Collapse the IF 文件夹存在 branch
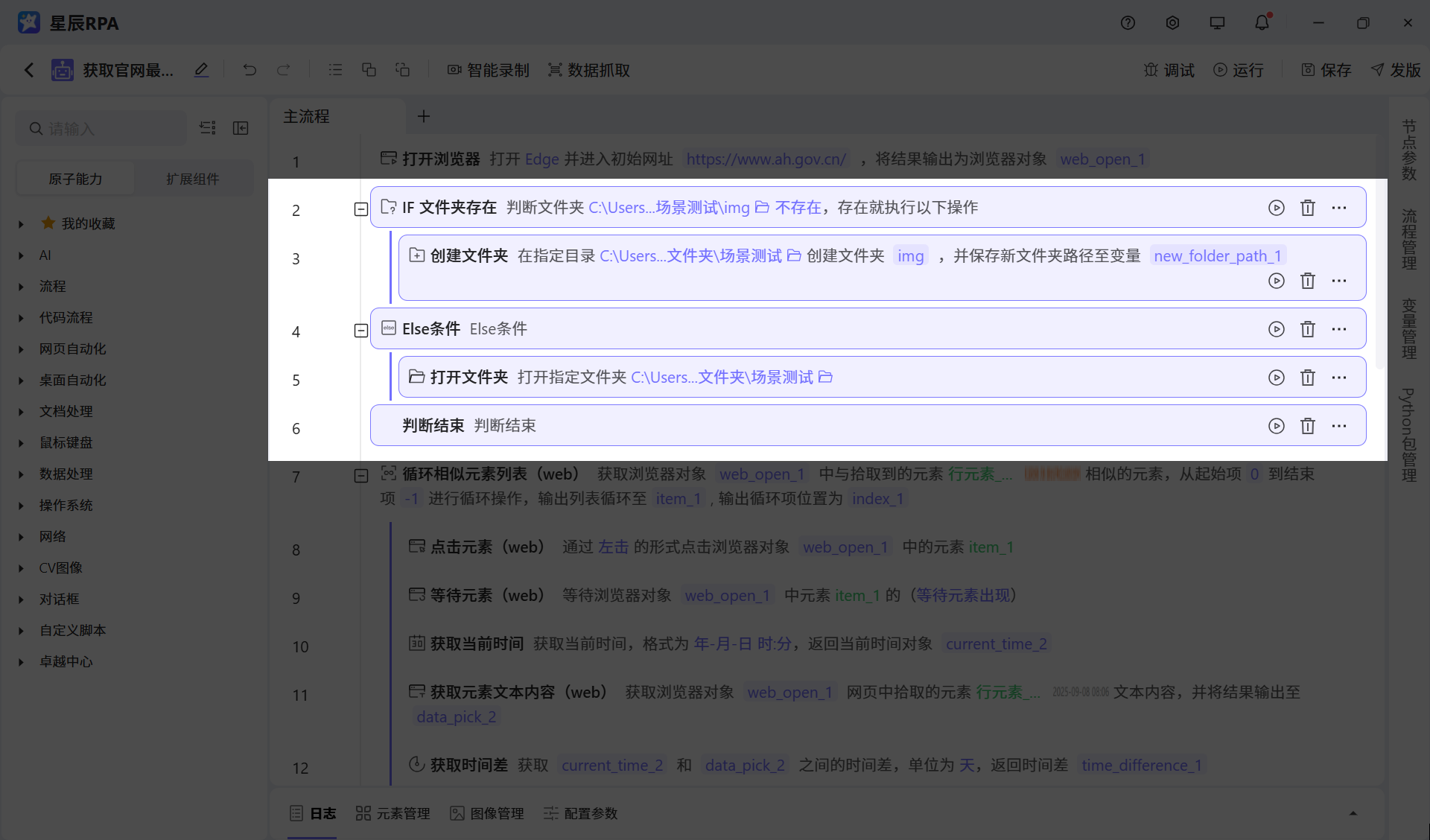Viewport: 1430px width, 840px height. click(361, 209)
